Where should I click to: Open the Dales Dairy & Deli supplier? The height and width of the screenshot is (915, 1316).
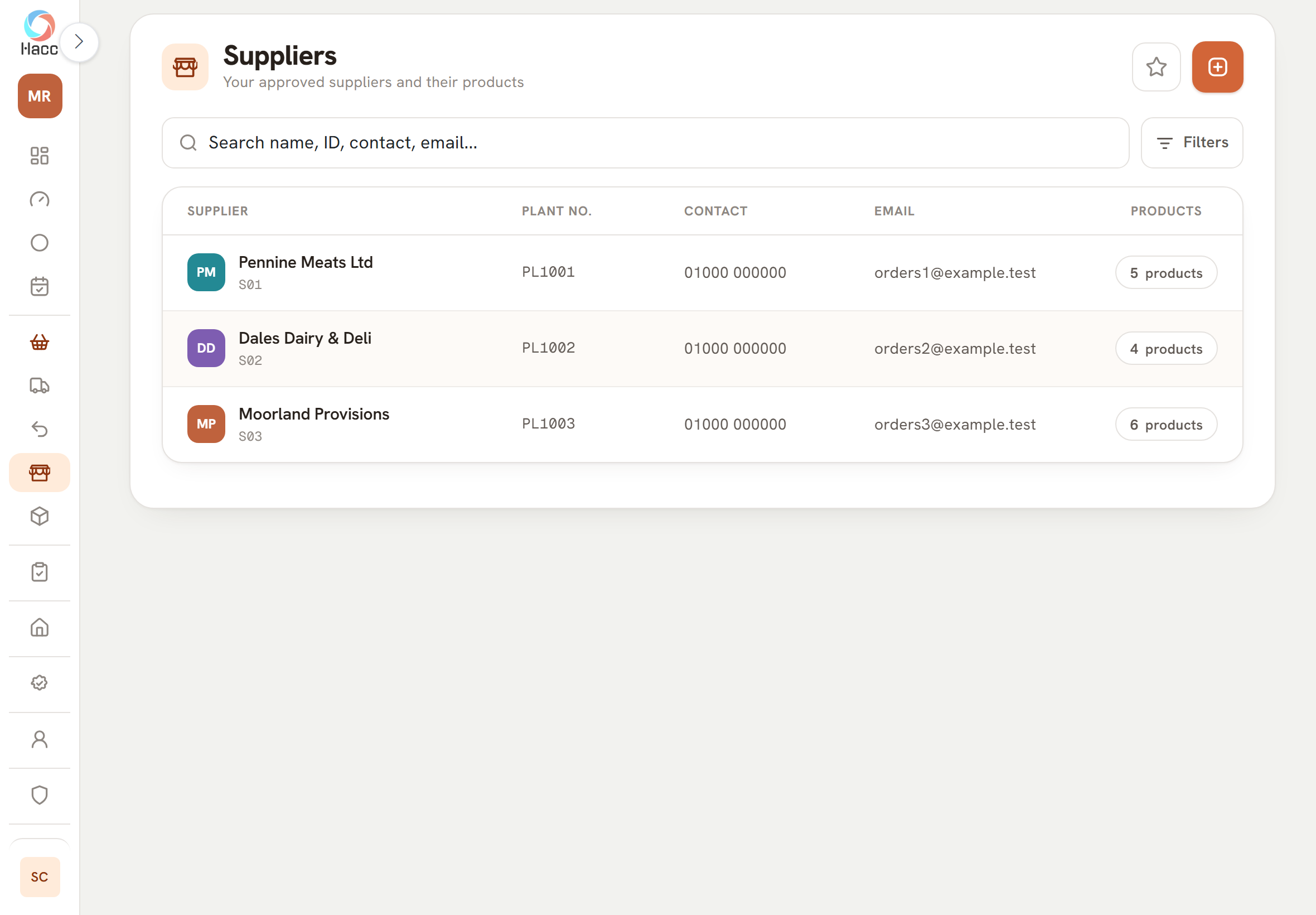[703, 349]
